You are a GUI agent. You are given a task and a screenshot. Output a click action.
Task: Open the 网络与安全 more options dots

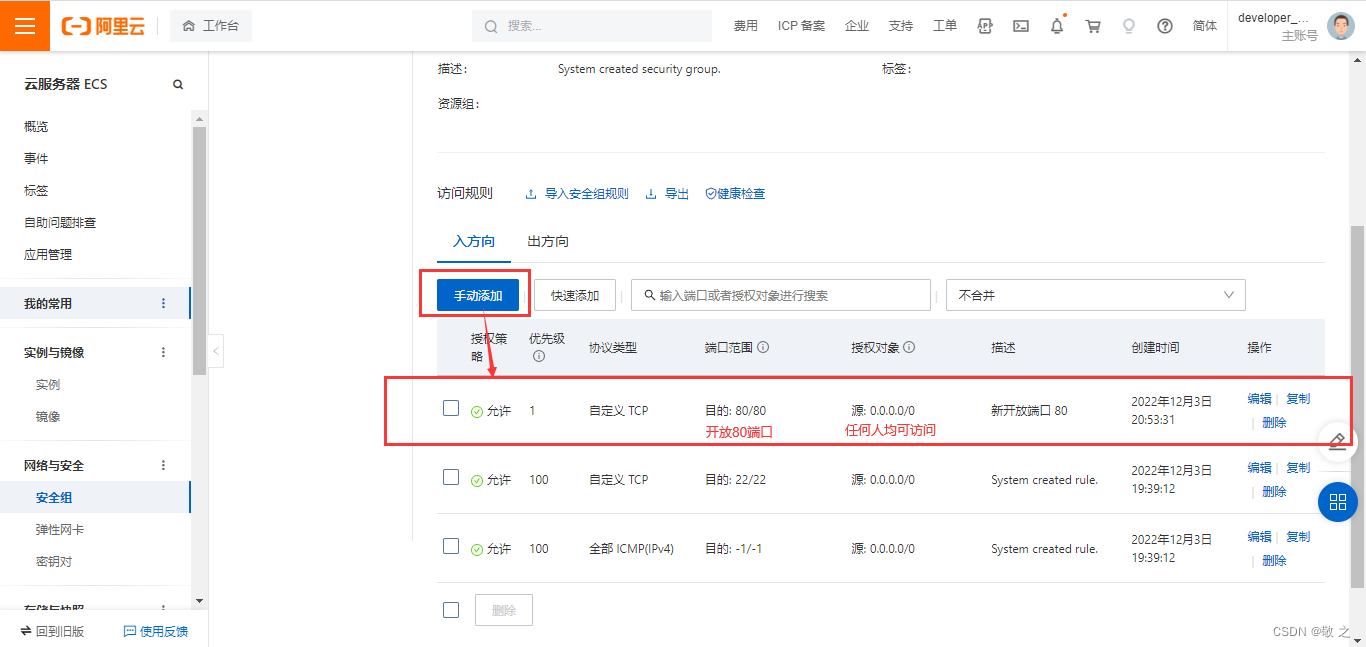164,465
